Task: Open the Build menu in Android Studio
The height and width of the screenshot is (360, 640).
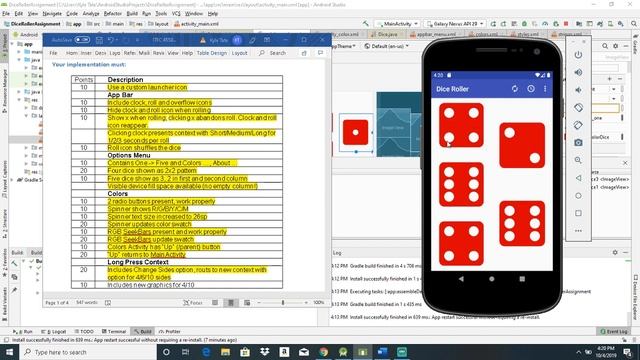Action: (x=132, y=13)
